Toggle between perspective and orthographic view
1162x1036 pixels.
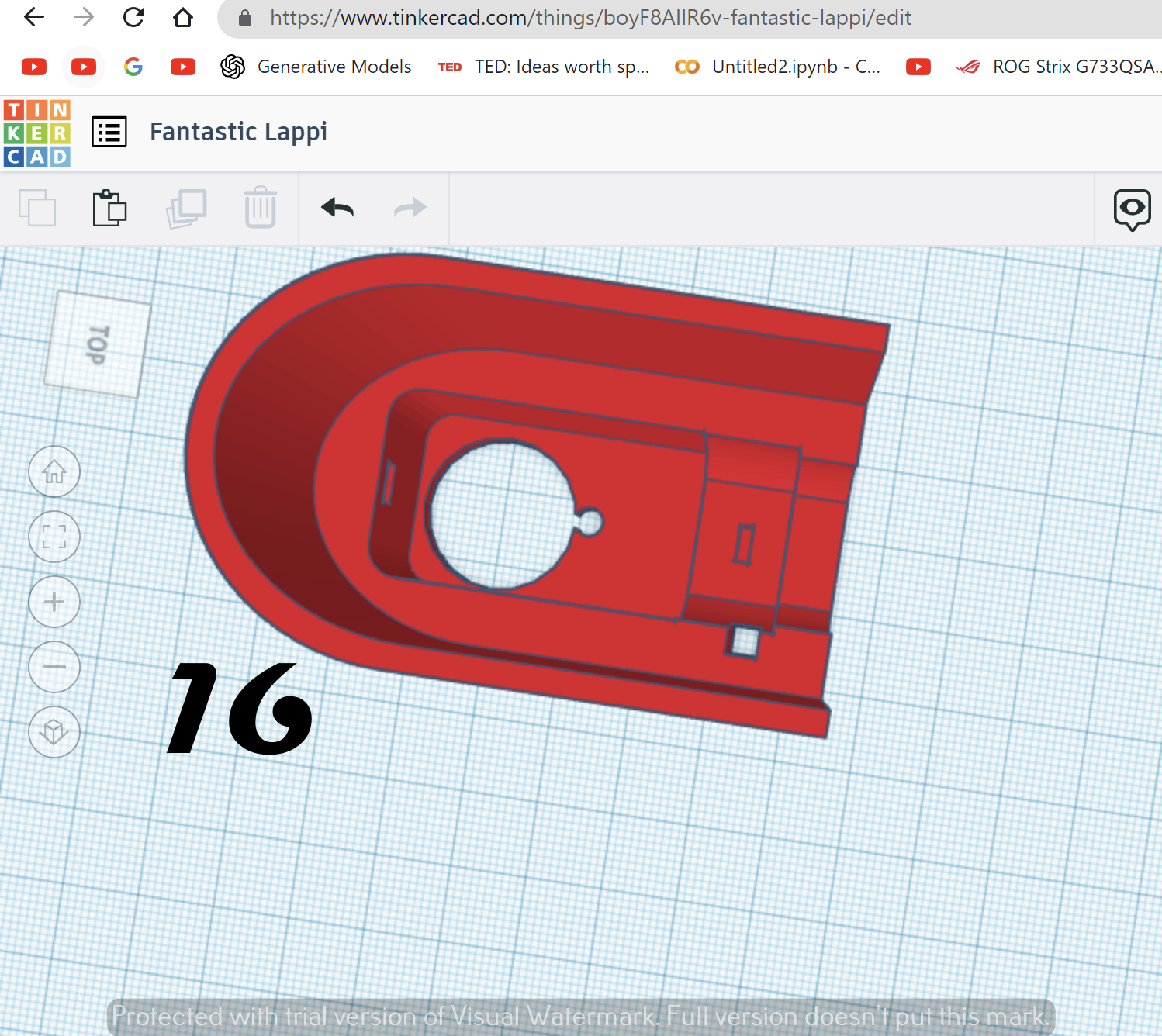[54, 732]
